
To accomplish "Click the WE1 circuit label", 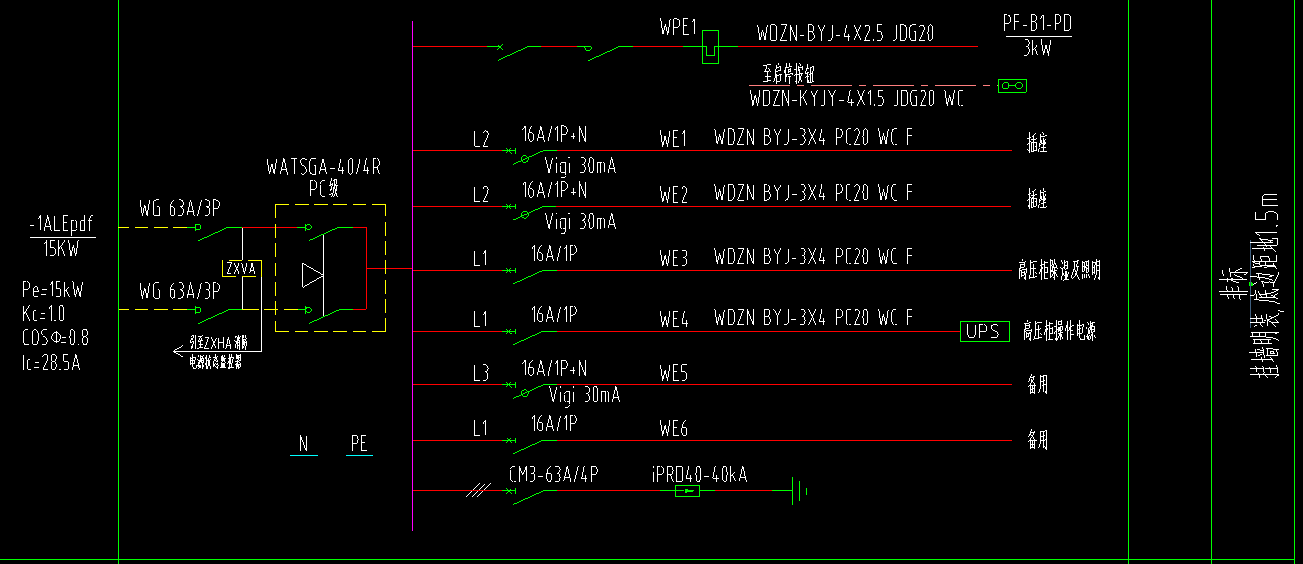I will point(673,139).
